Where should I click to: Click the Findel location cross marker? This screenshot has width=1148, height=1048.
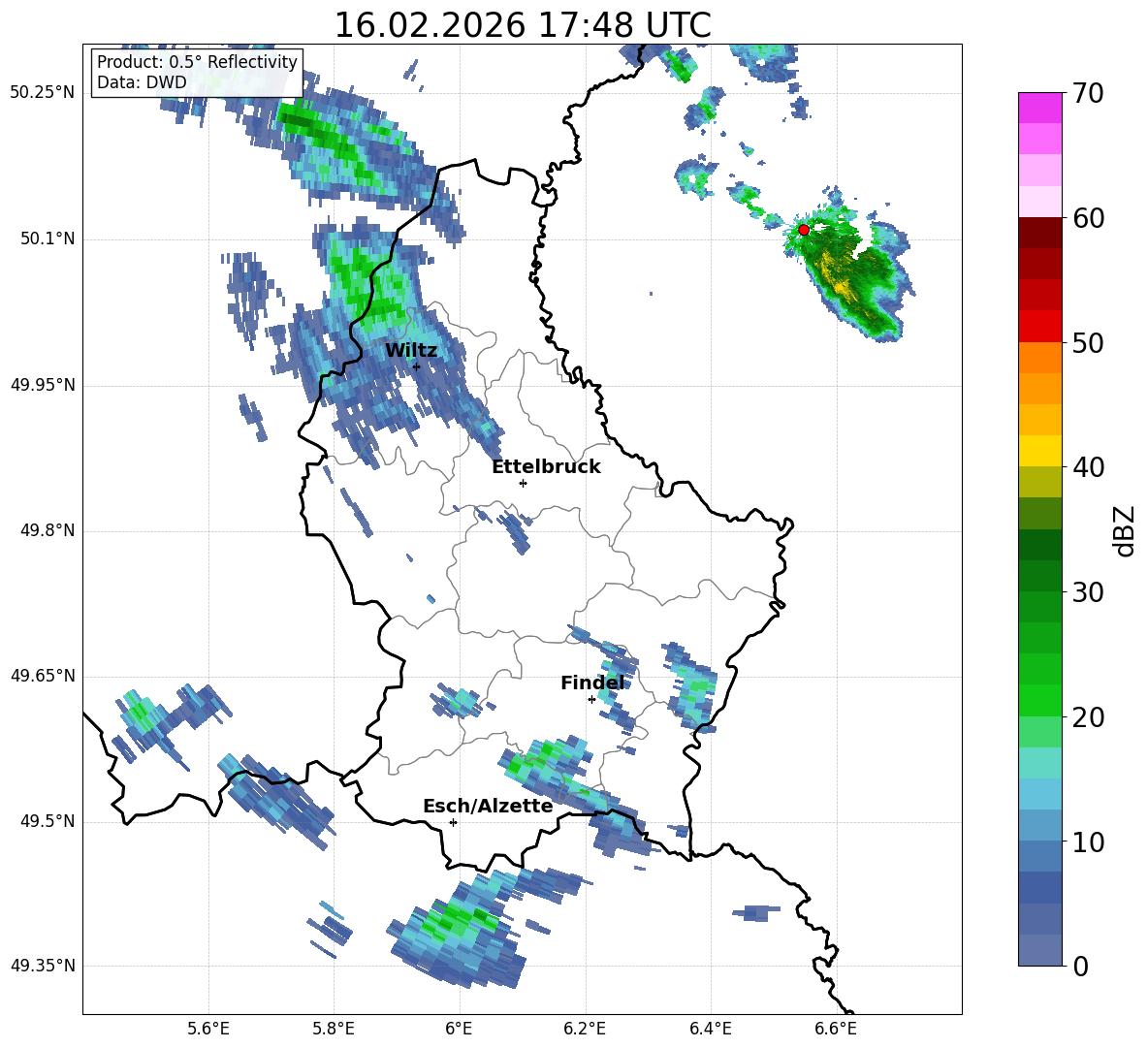[x=591, y=700]
